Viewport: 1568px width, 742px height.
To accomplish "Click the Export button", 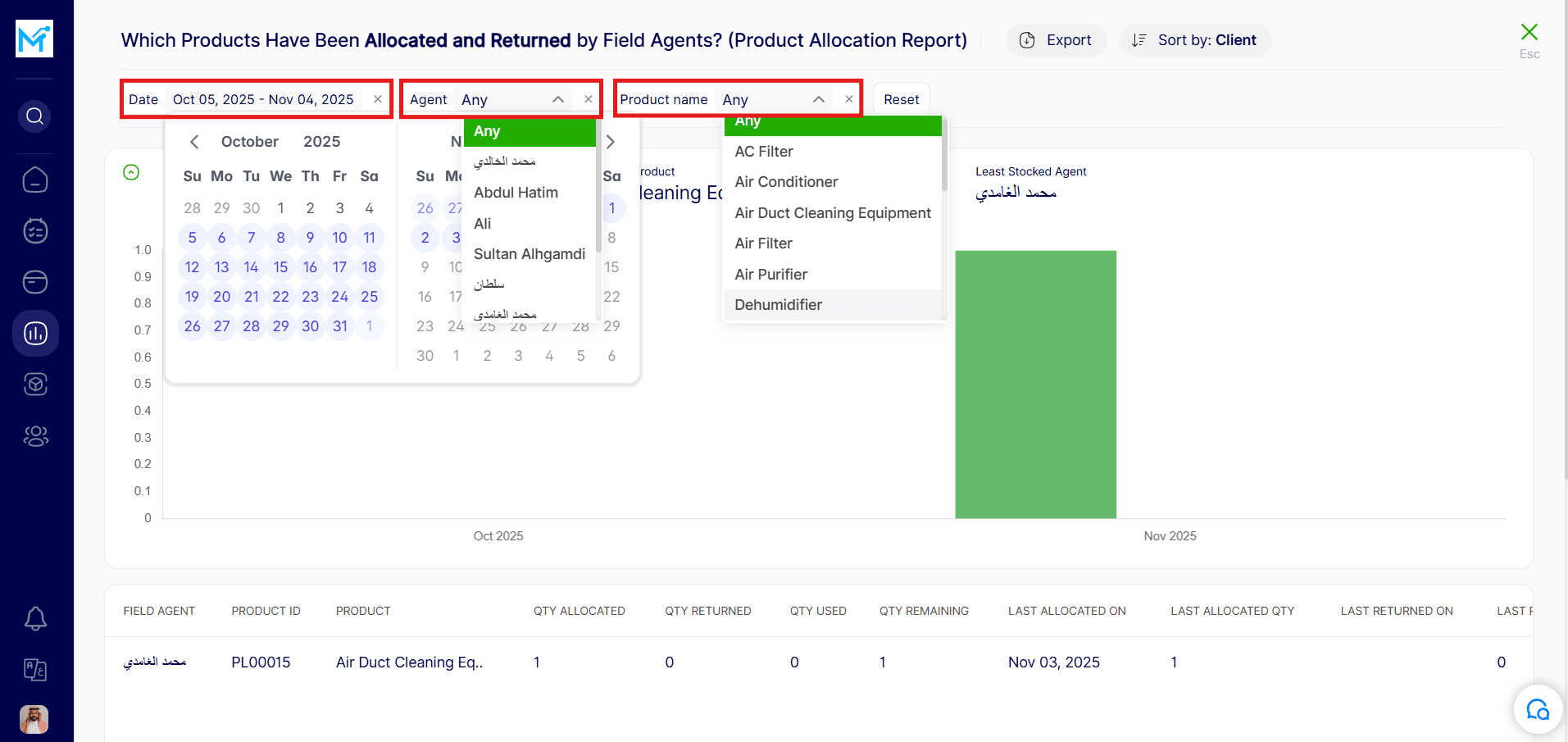I will [1056, 40].
